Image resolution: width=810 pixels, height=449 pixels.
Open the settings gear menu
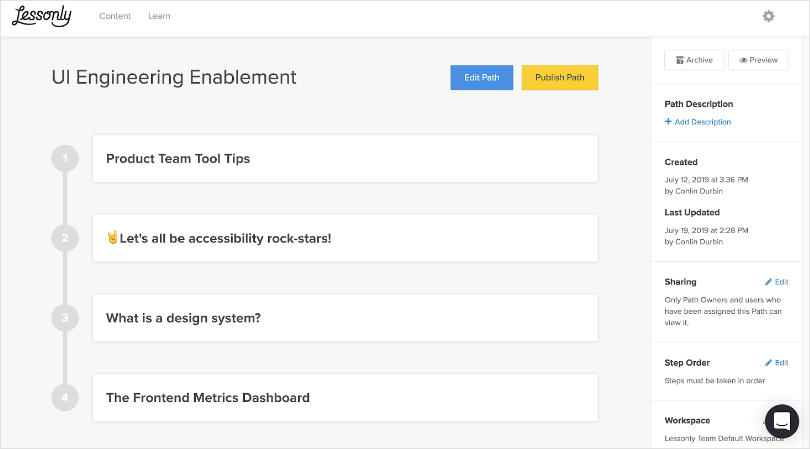point(768,16)
